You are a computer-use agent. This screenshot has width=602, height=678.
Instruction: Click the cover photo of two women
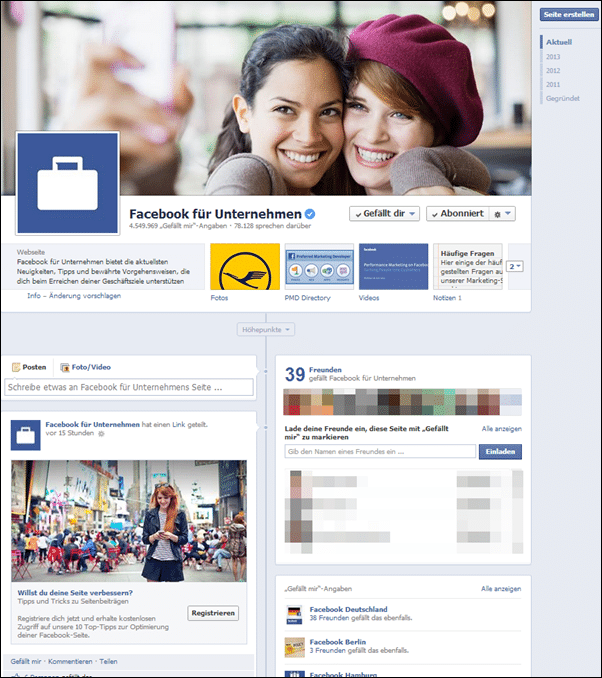click(x=266, y=98)
